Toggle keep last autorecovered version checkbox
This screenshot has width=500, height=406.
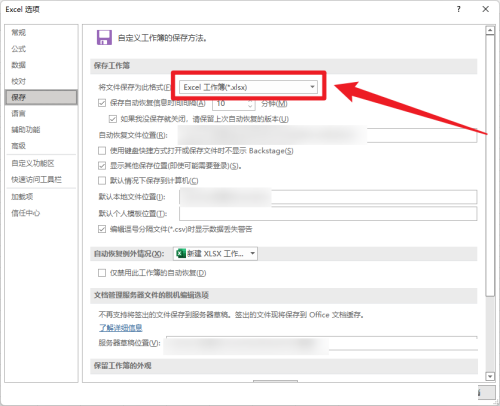click(x=113, y=119)
